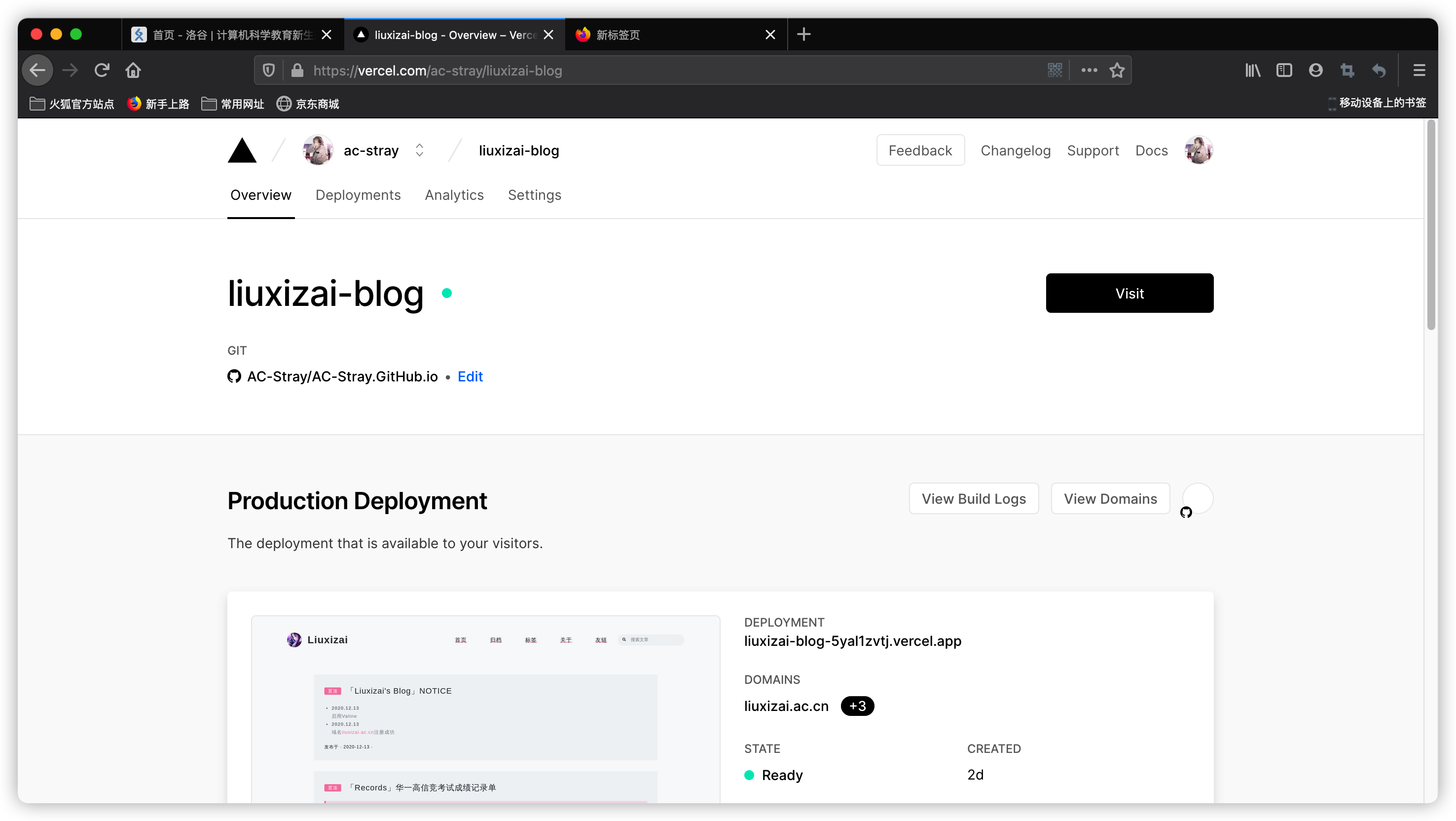Image resolution: width=1456 pixels, height=821 pixels.
Task: Switch to the Deployments tab
Action: click(x=358, y=195)
